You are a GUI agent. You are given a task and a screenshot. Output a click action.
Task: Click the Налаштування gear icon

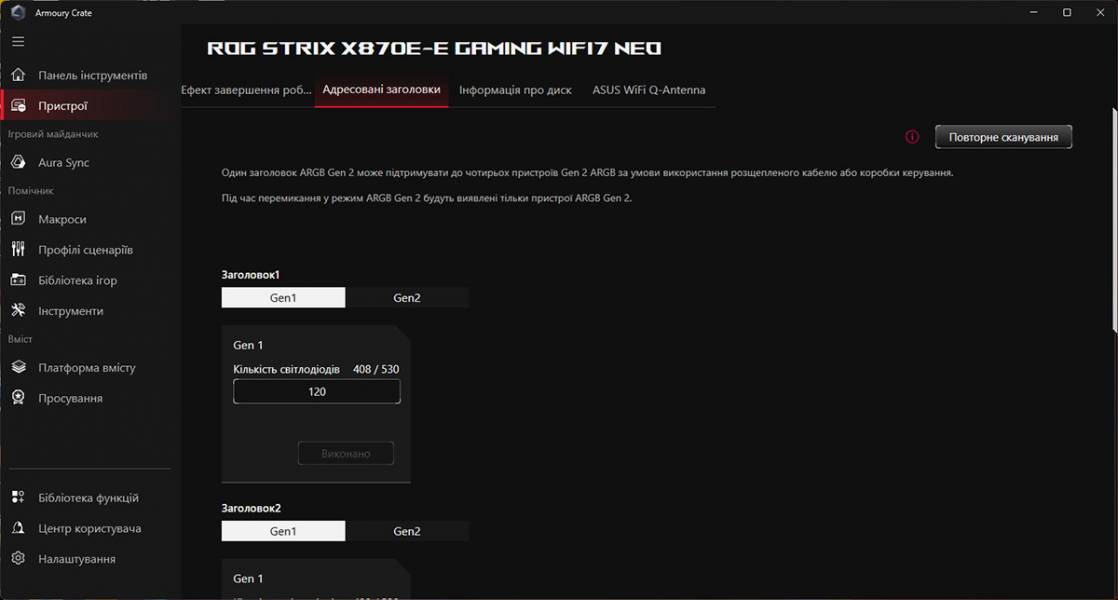19,559
